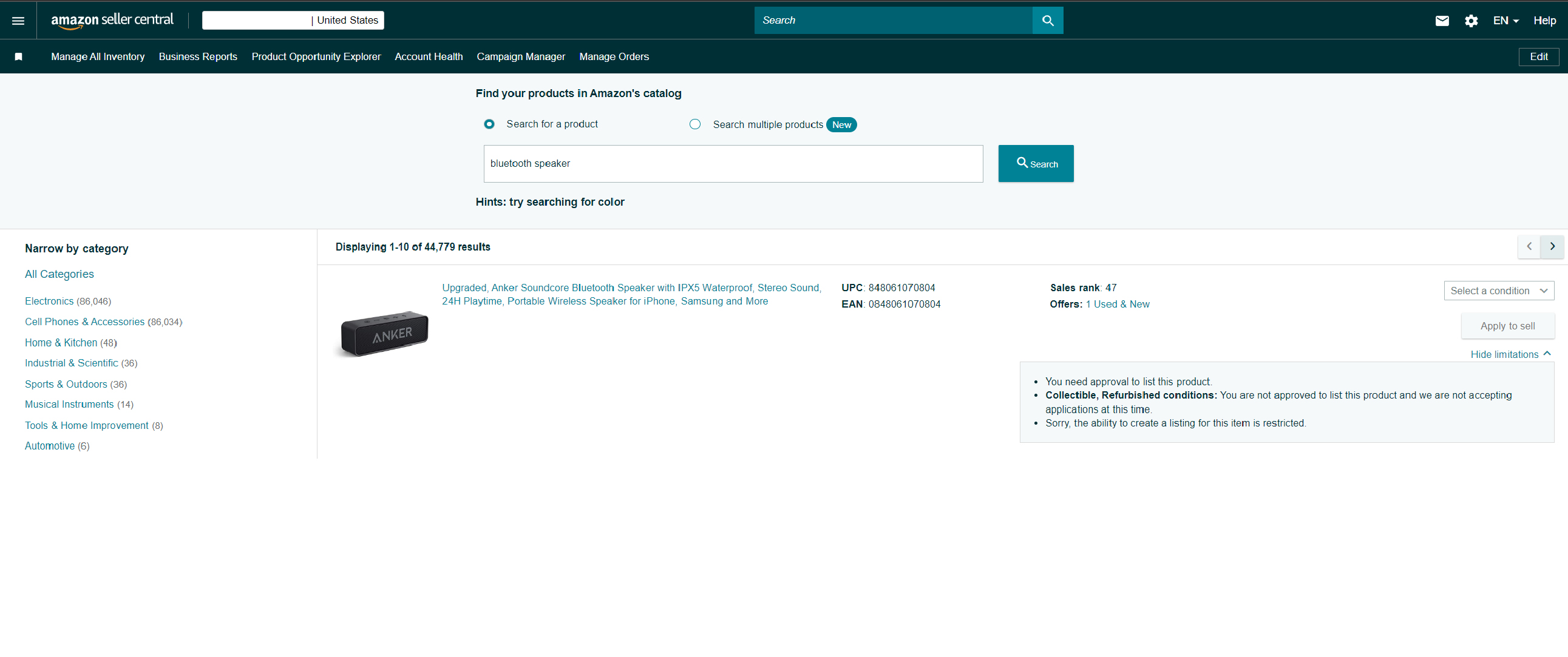Click the EAN value 0848061070804
The height and width of the screenshot is (657, 1568).
[904, 304]
